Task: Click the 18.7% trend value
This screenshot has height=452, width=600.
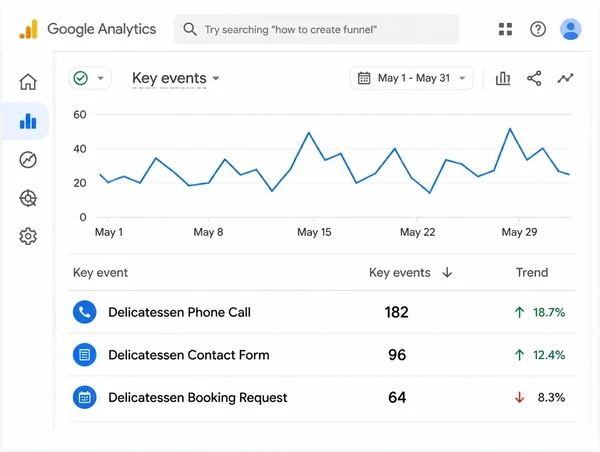Action: [549, 312]
